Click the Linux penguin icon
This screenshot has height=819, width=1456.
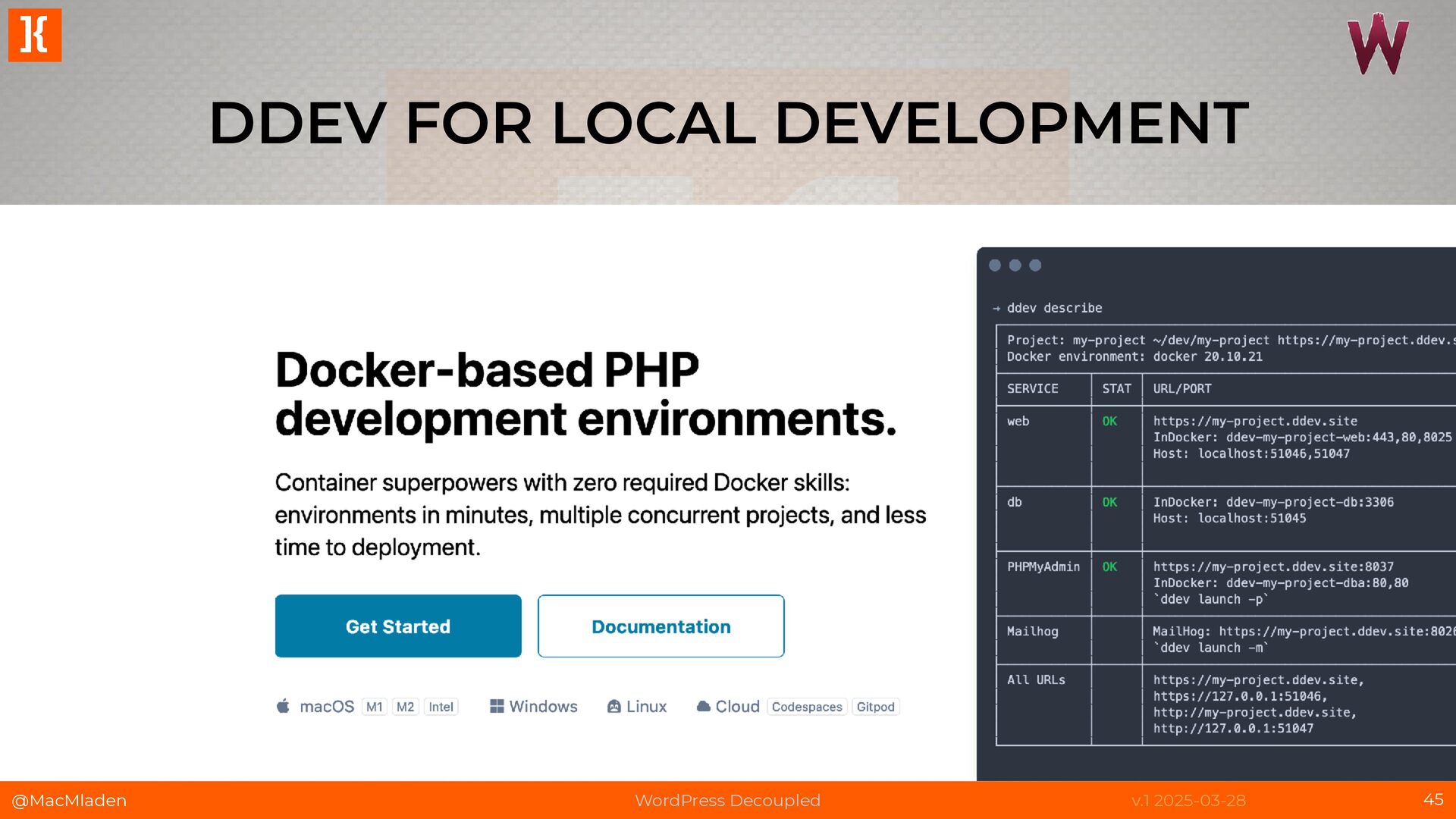pos(614,707)
